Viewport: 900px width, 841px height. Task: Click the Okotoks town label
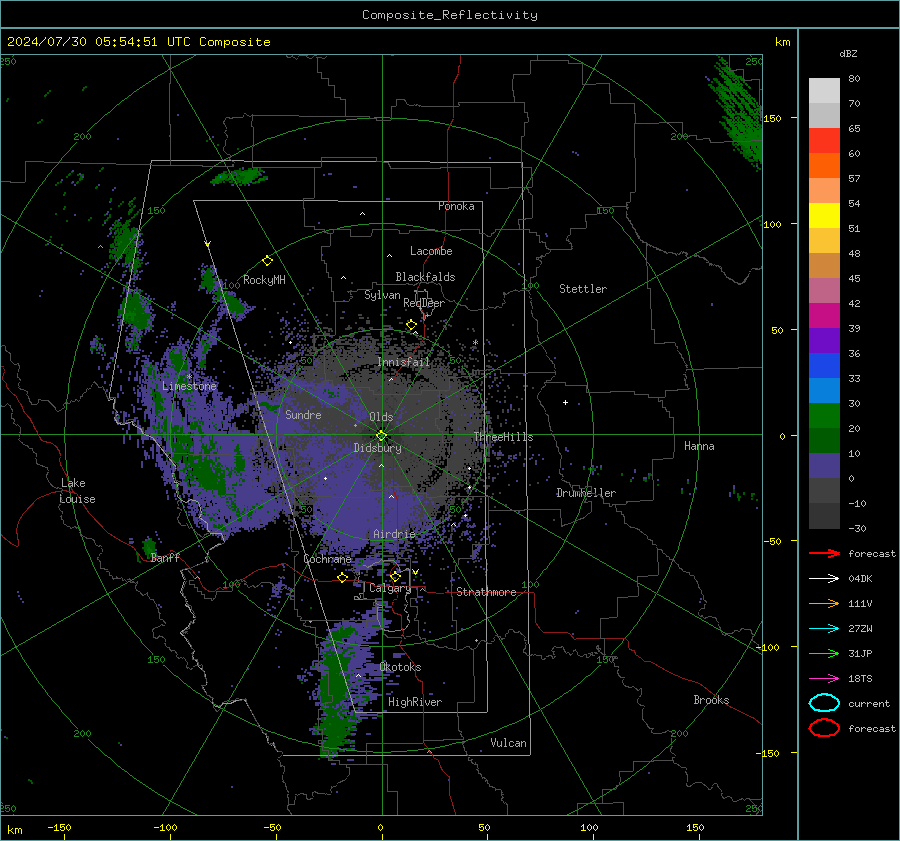coord(400,667)
